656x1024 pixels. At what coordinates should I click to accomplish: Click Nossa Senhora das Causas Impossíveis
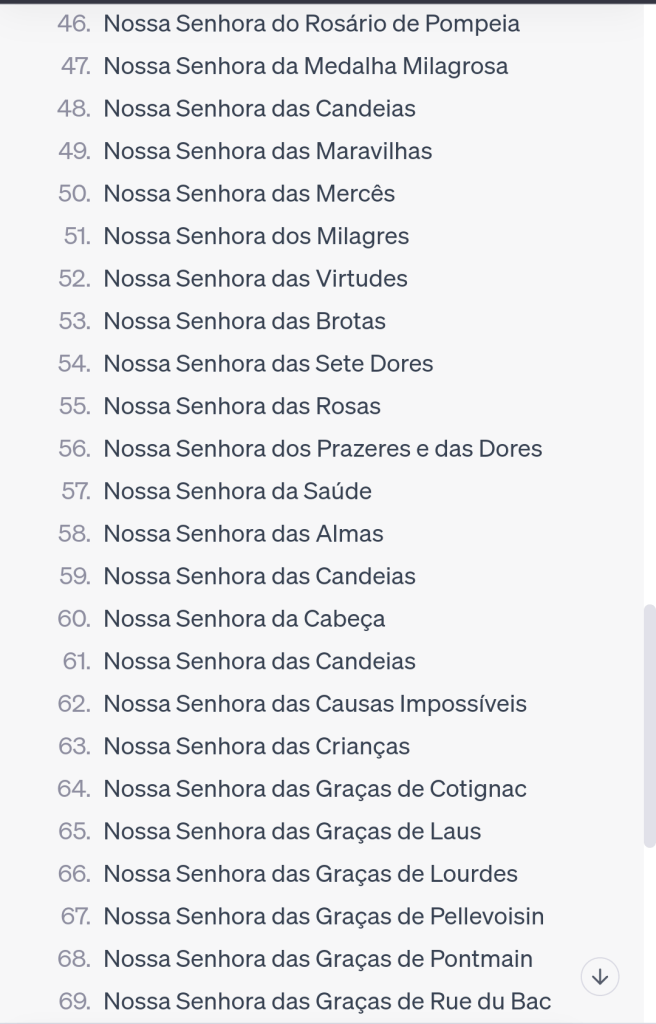[315, 704]
